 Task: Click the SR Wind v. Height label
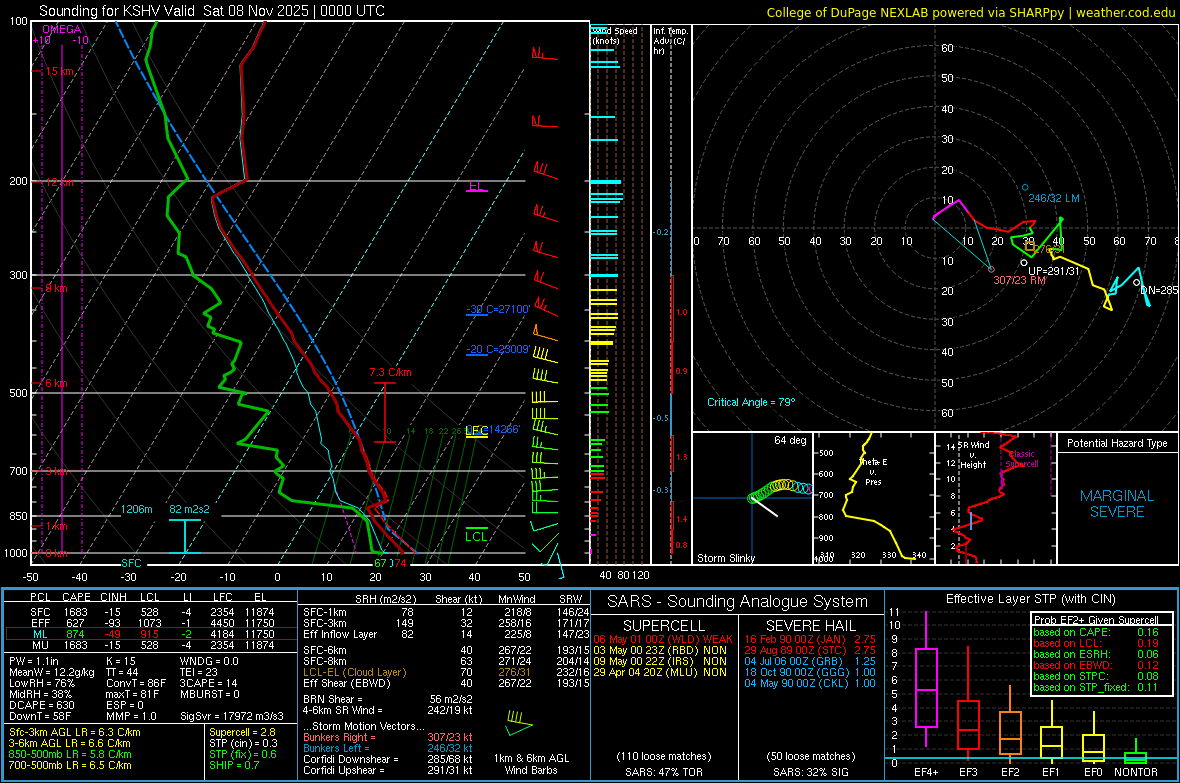973,455
